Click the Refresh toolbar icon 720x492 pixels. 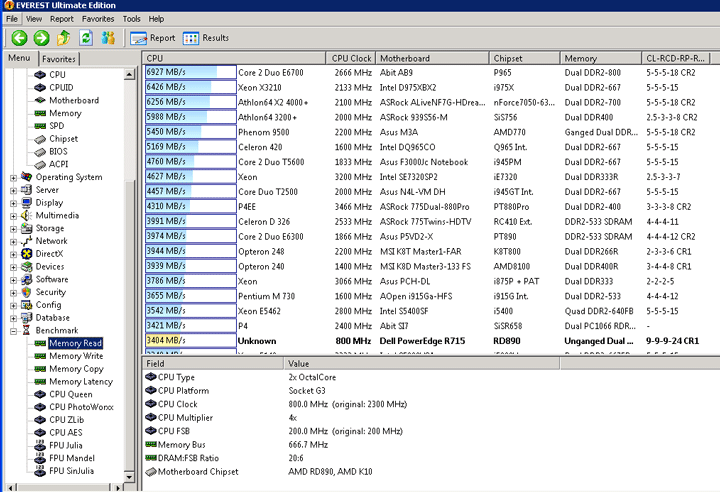tap(86, 38)
